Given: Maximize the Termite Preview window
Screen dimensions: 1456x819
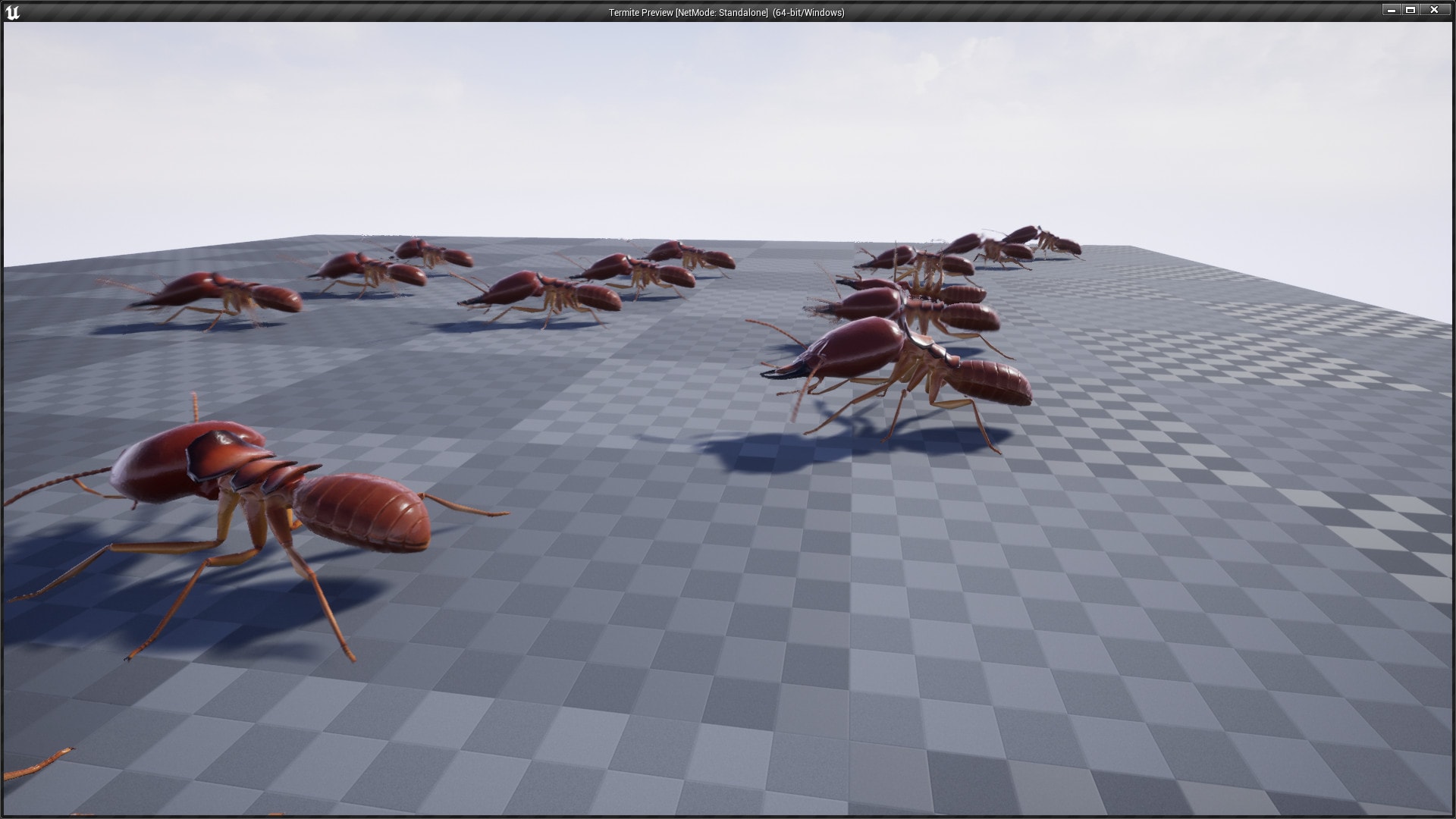Looking at the screenshot, I should click(x=1412, y=11).
